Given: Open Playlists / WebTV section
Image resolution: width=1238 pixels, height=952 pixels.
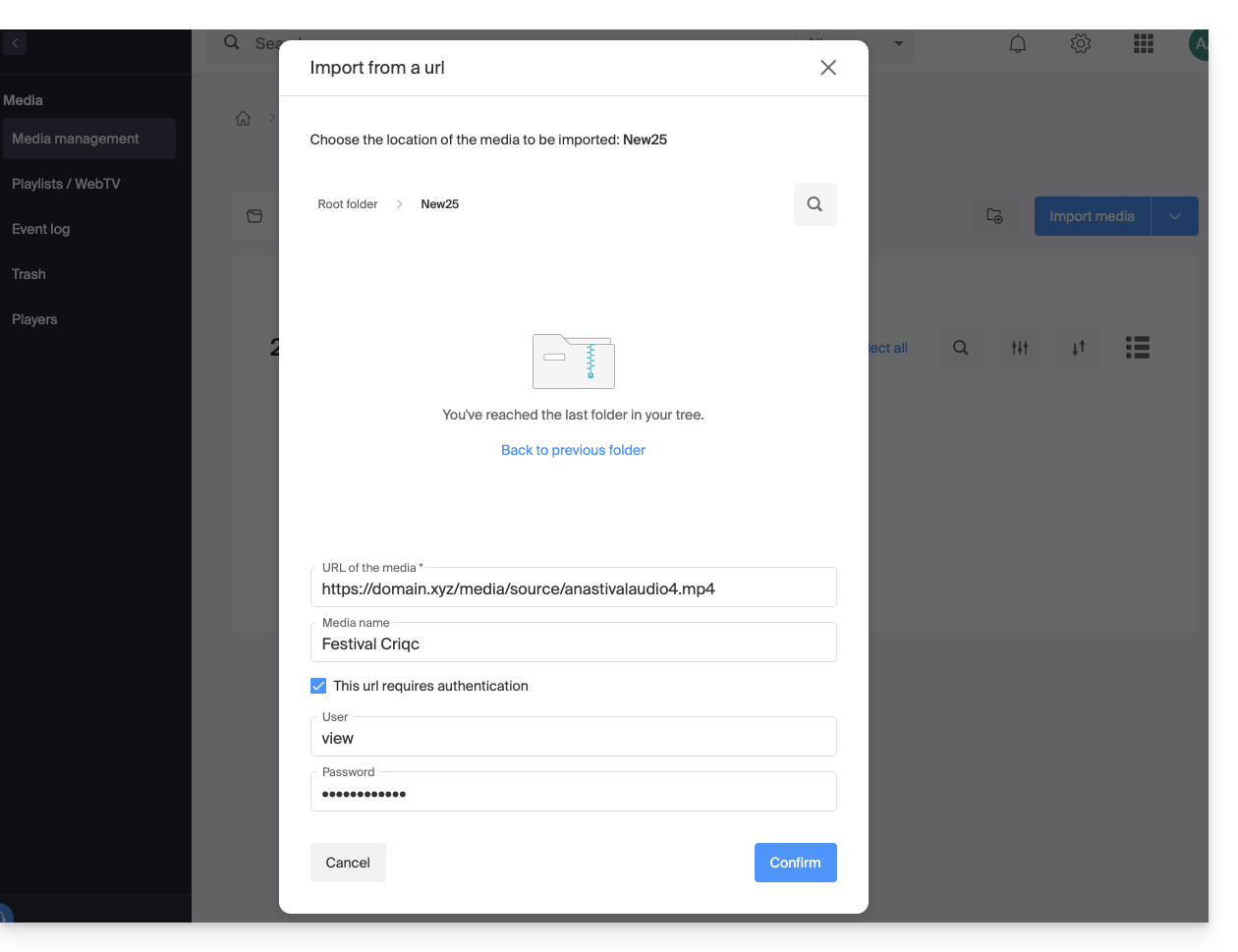Looking at the screenshot, I should click(66, 184).
